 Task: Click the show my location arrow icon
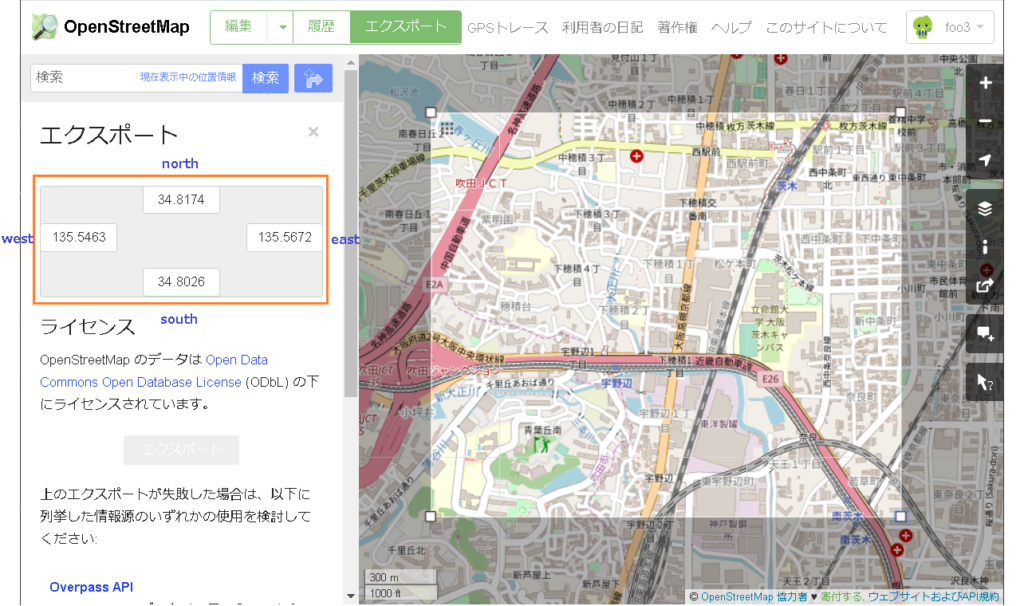[x=984, y=159]
